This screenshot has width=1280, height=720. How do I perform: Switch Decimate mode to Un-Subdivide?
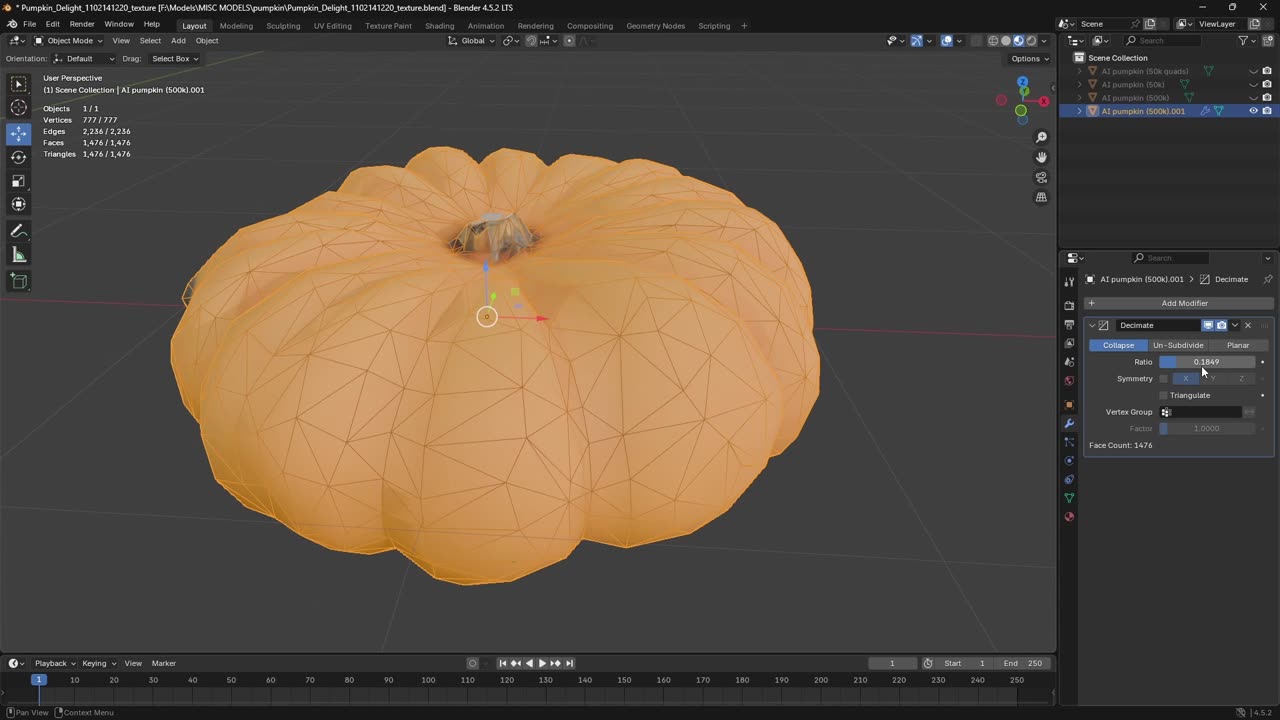click(x=1178, y=345)
